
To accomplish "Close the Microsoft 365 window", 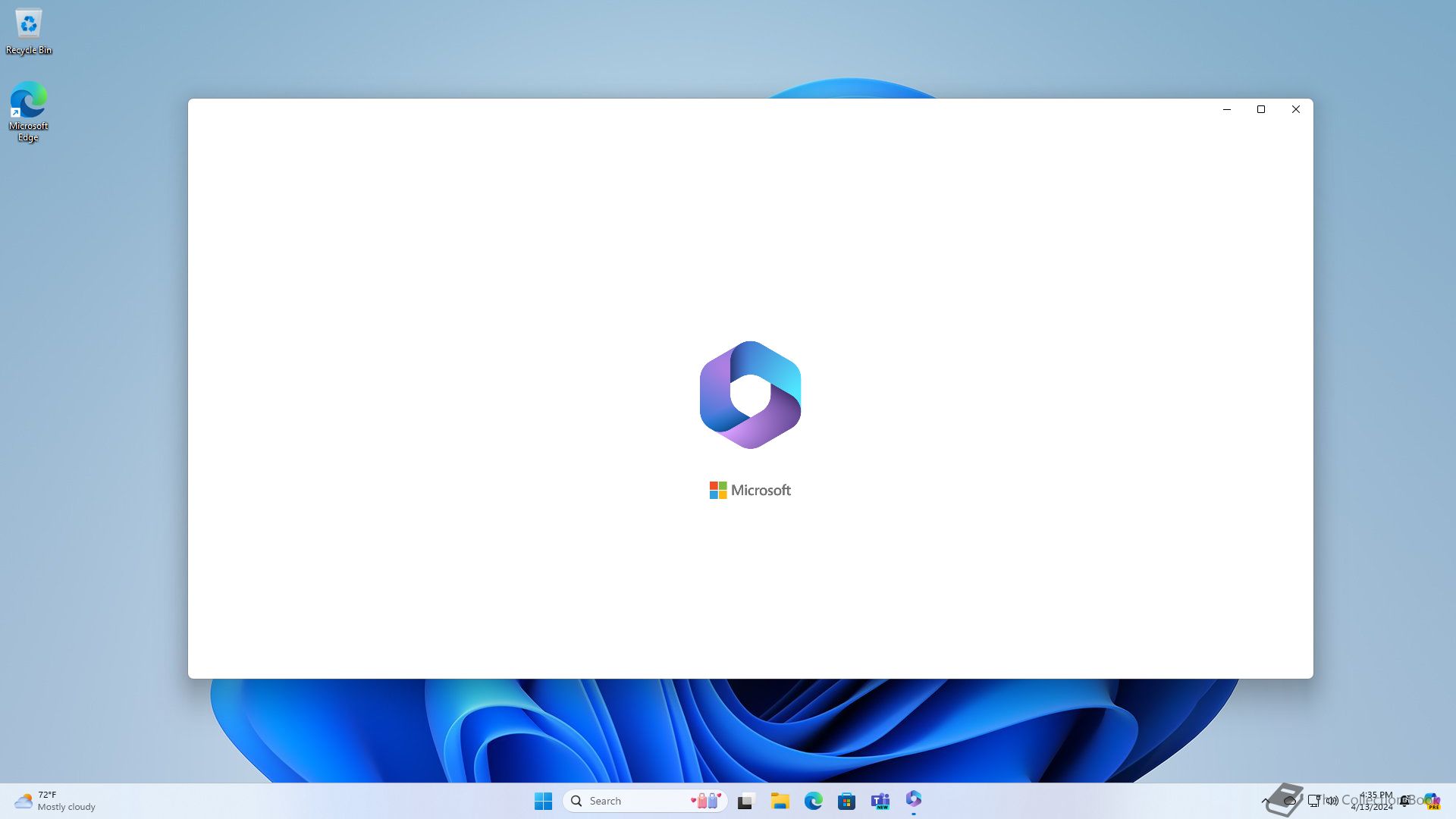I will (1296, 109).
